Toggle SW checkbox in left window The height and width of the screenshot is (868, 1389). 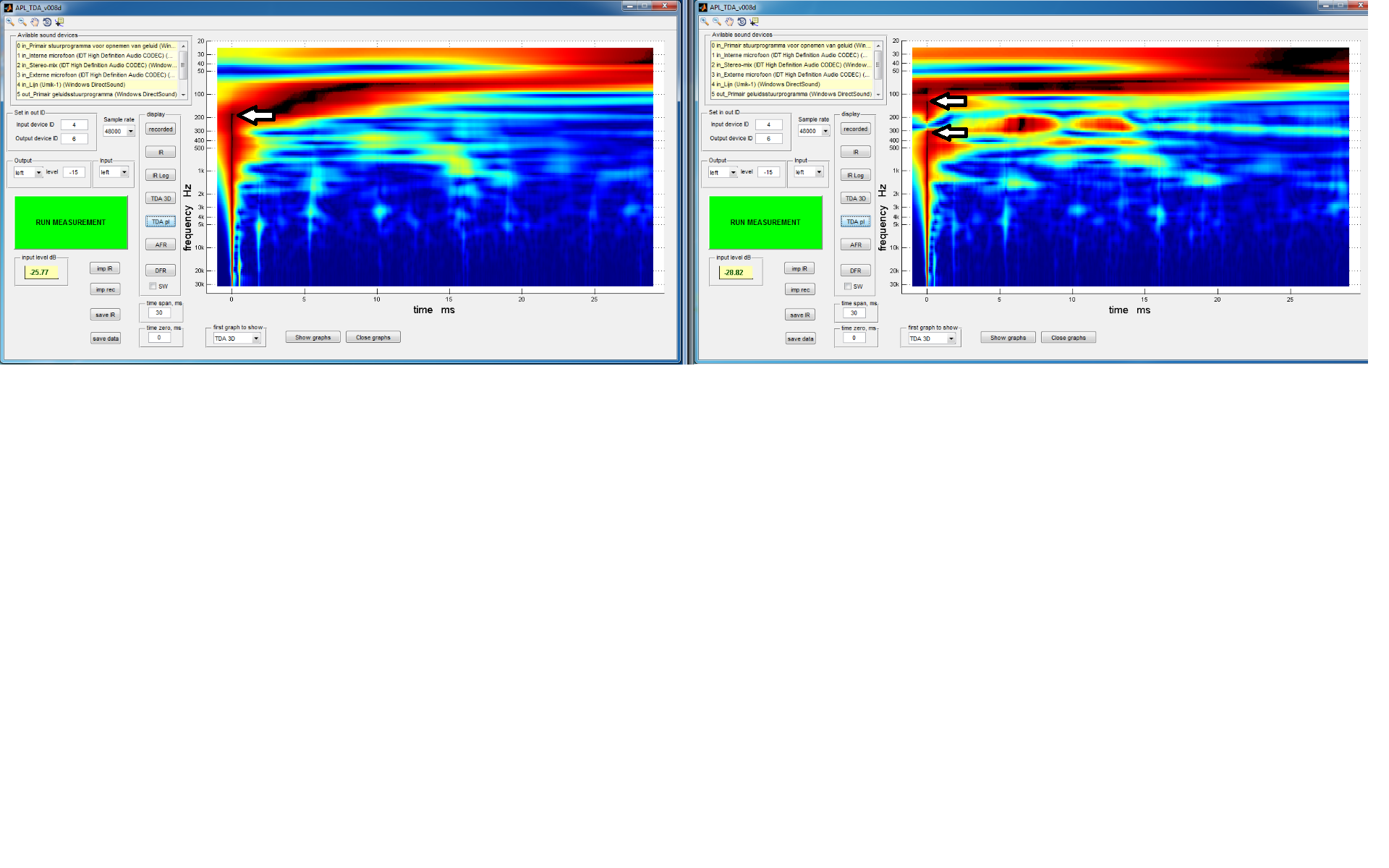click(153, 286)
